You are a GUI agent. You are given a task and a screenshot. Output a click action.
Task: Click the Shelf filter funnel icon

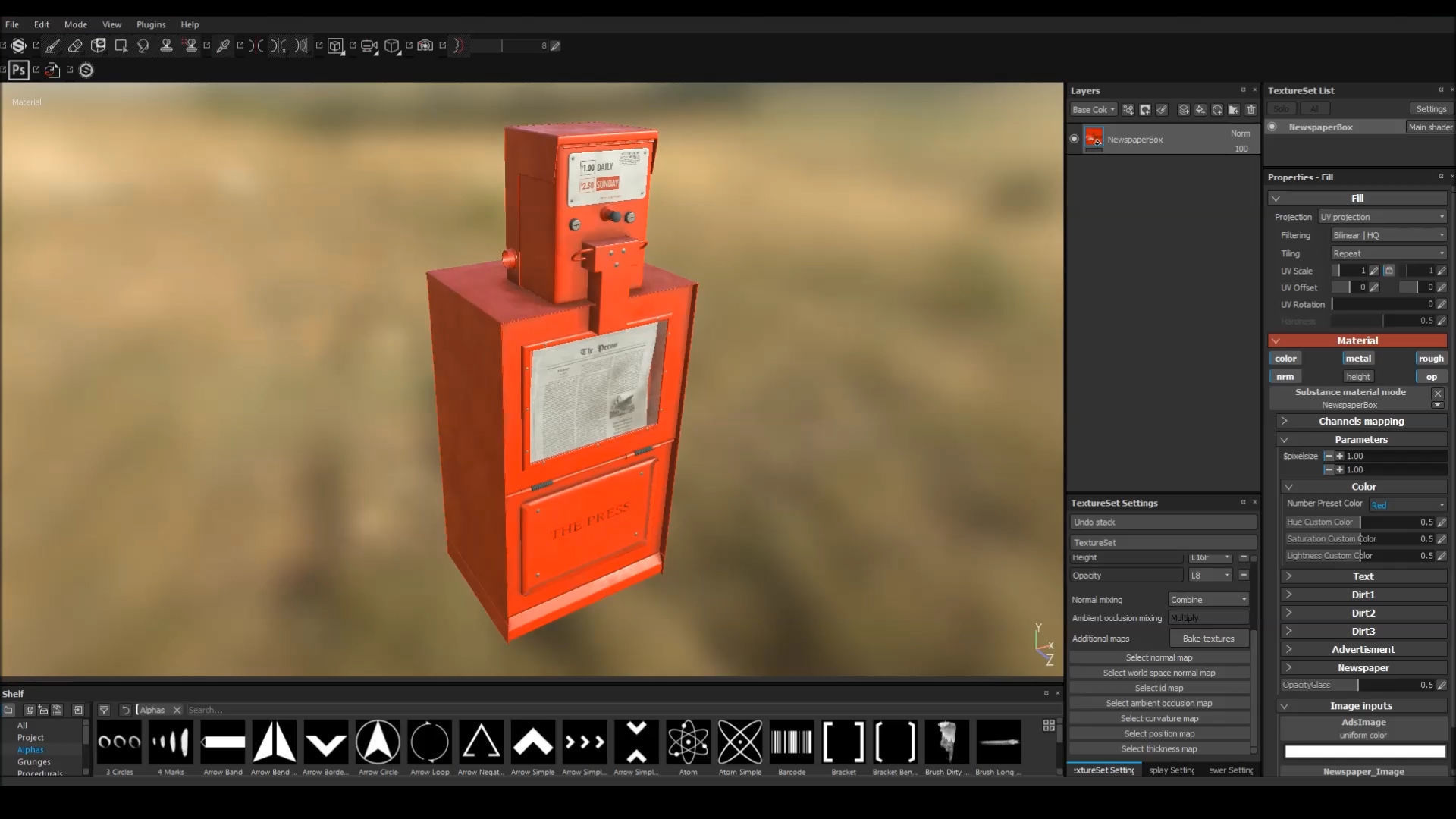pyautogui.click(x=104, y=711)
